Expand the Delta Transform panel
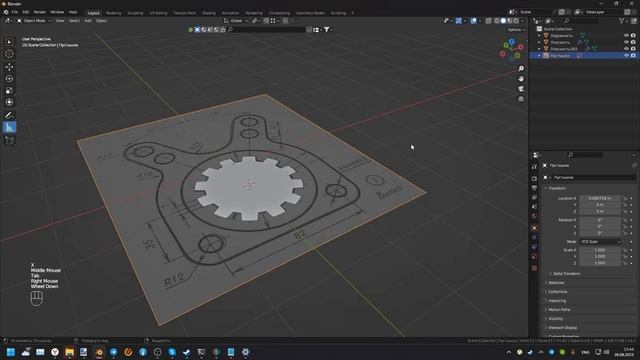This screenshot has height=360, width=640. pyautogui.click(x=566, y=273)
